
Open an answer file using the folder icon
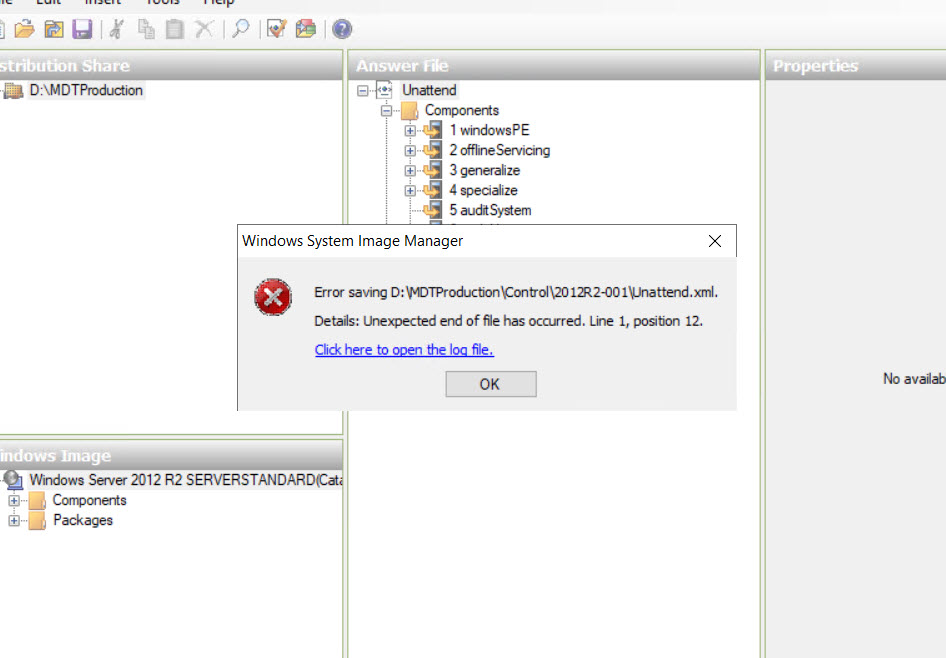pyautogui.click(x=25, y=29)
